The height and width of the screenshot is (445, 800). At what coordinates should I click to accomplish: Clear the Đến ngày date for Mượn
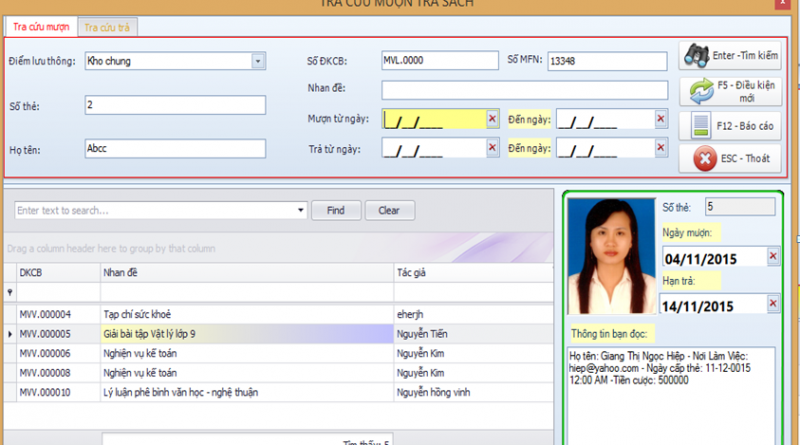(x=661, y=119)
